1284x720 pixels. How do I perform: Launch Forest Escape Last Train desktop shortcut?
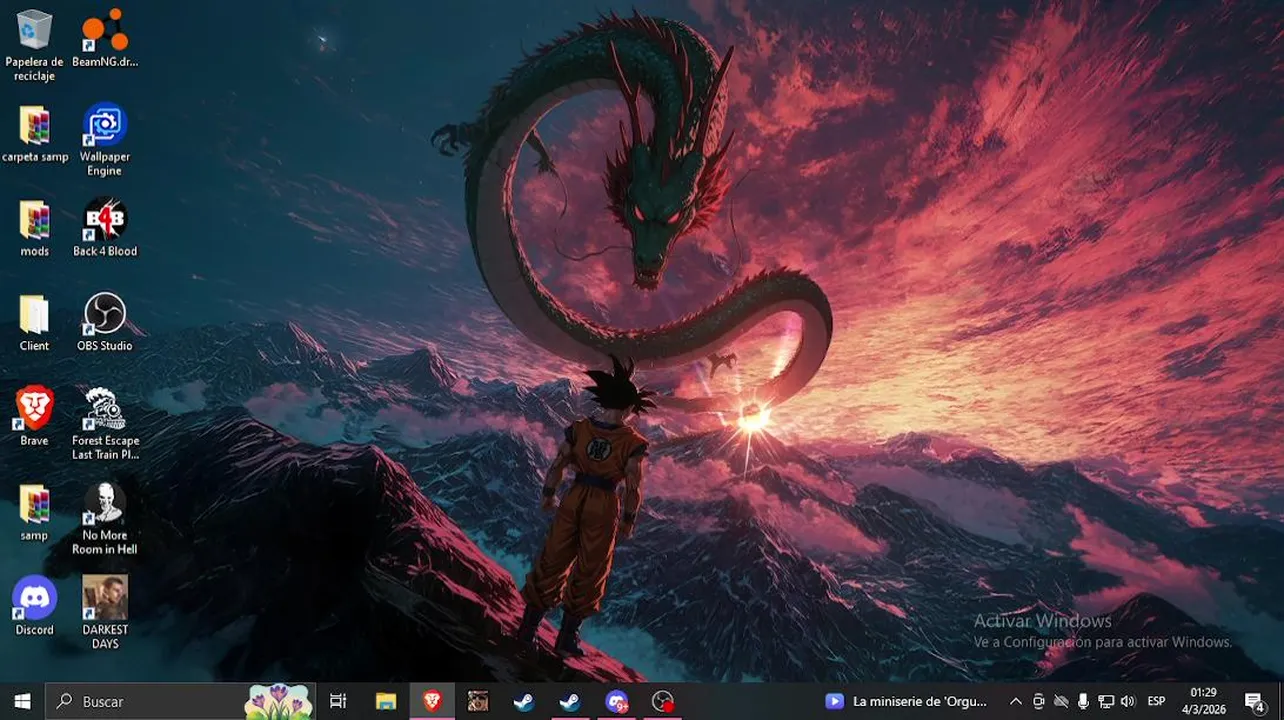pos(105,424)
